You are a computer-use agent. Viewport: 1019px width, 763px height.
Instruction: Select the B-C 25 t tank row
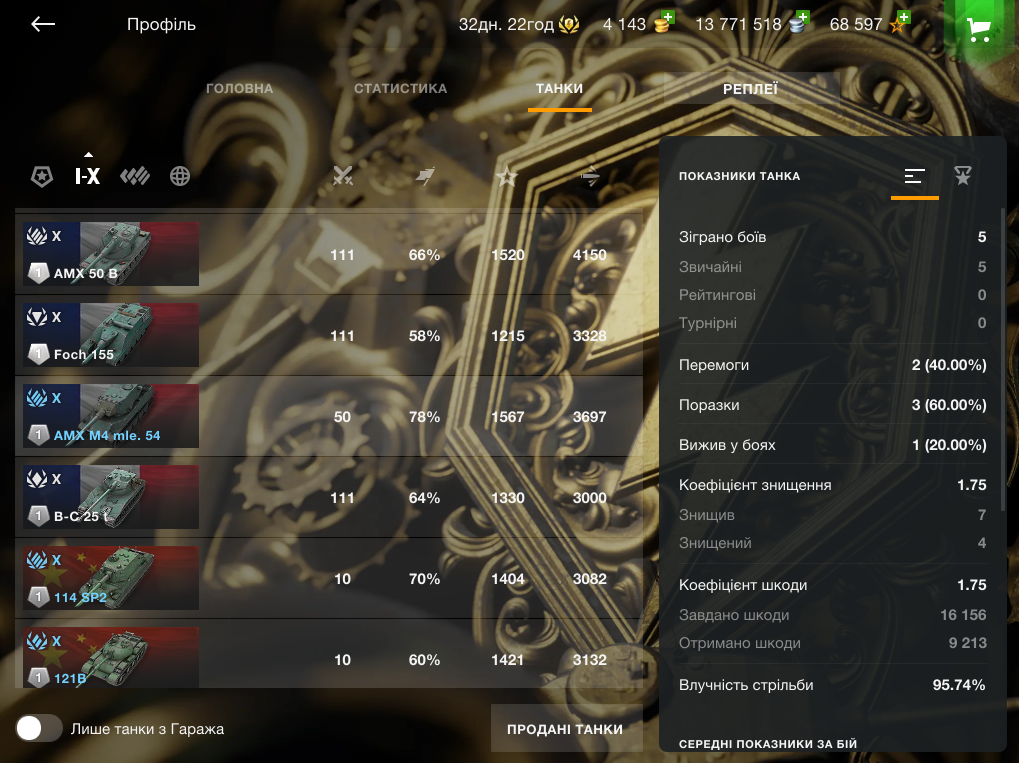[329, 497]
